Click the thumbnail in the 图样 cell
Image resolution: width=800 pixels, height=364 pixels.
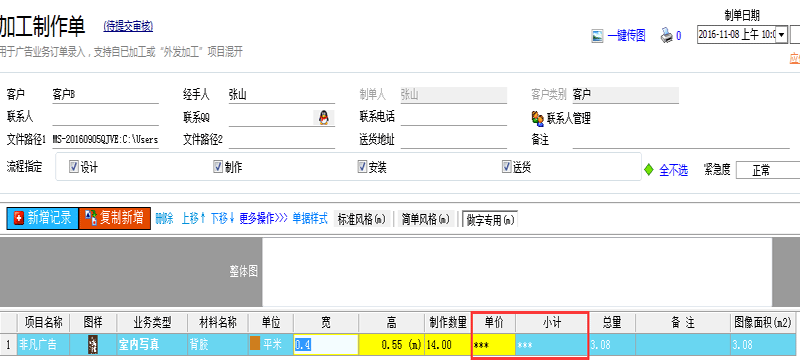pos(93,345)
